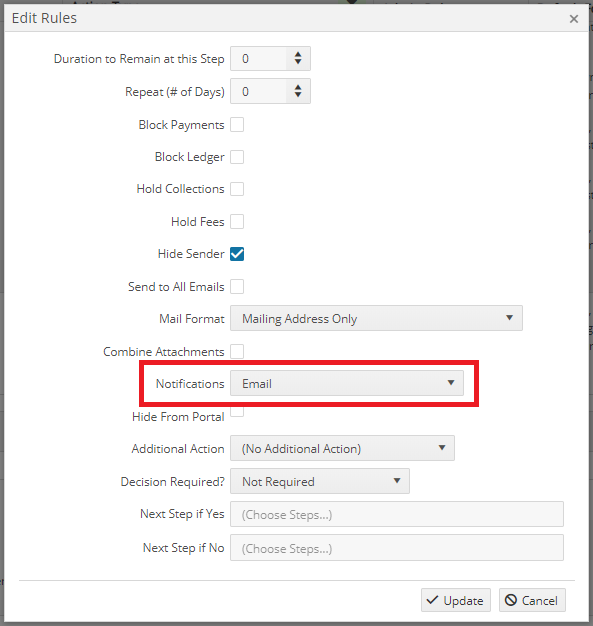The image size is (593, 626).
Task: Check the Combine Attachments box
Action: tap(237, 352)
